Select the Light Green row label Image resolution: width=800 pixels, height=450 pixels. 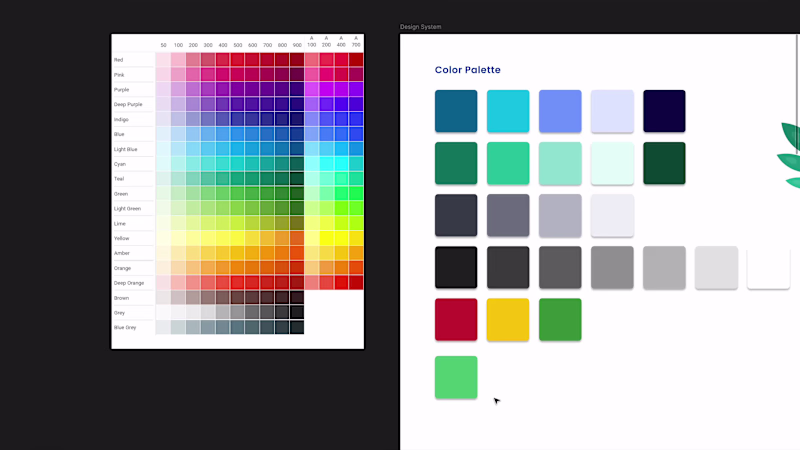pyautogui.click(x=127, y=208)
